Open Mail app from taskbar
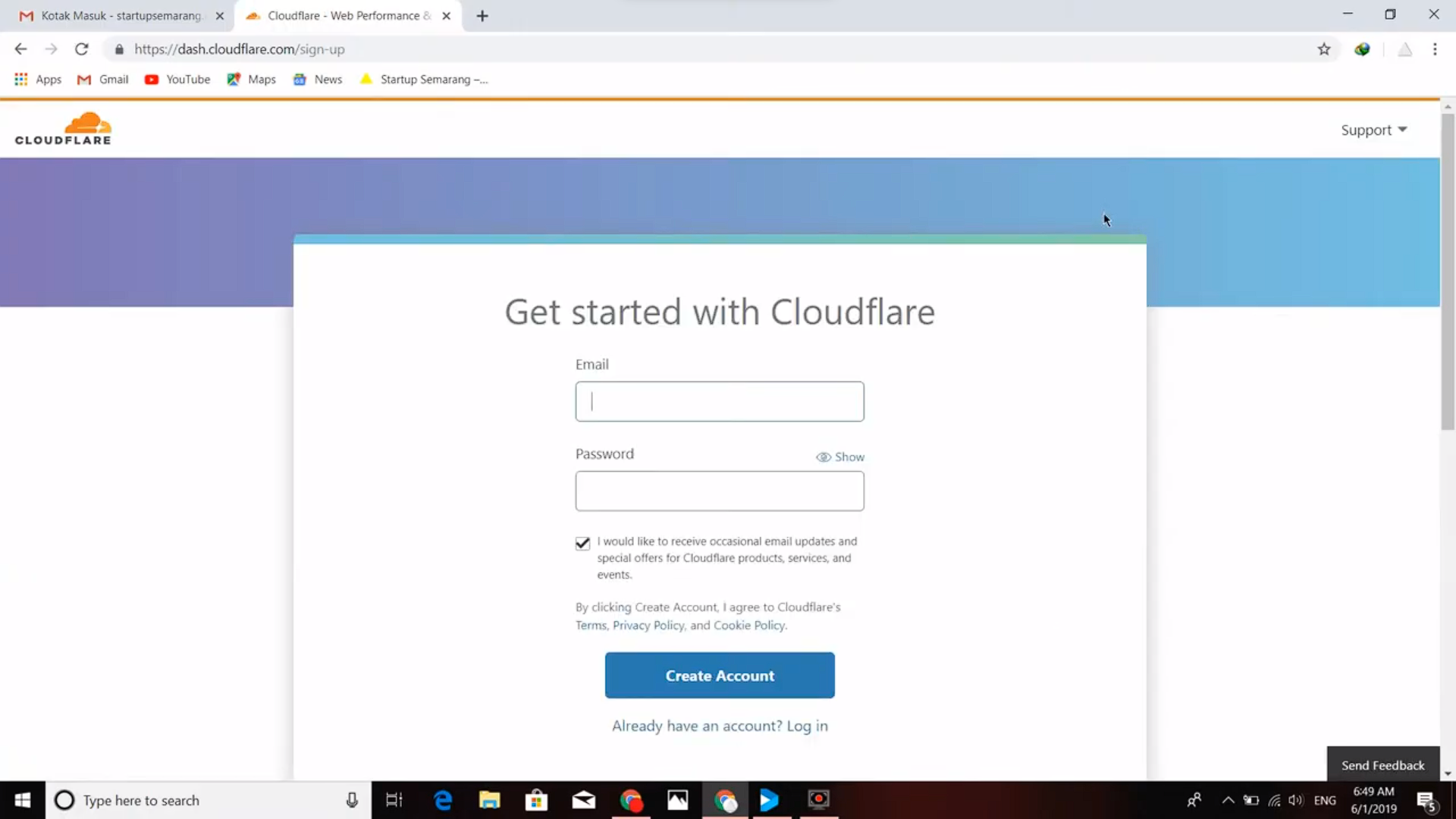The width and height of the screenshot is (1456, 819). (584, 800)
